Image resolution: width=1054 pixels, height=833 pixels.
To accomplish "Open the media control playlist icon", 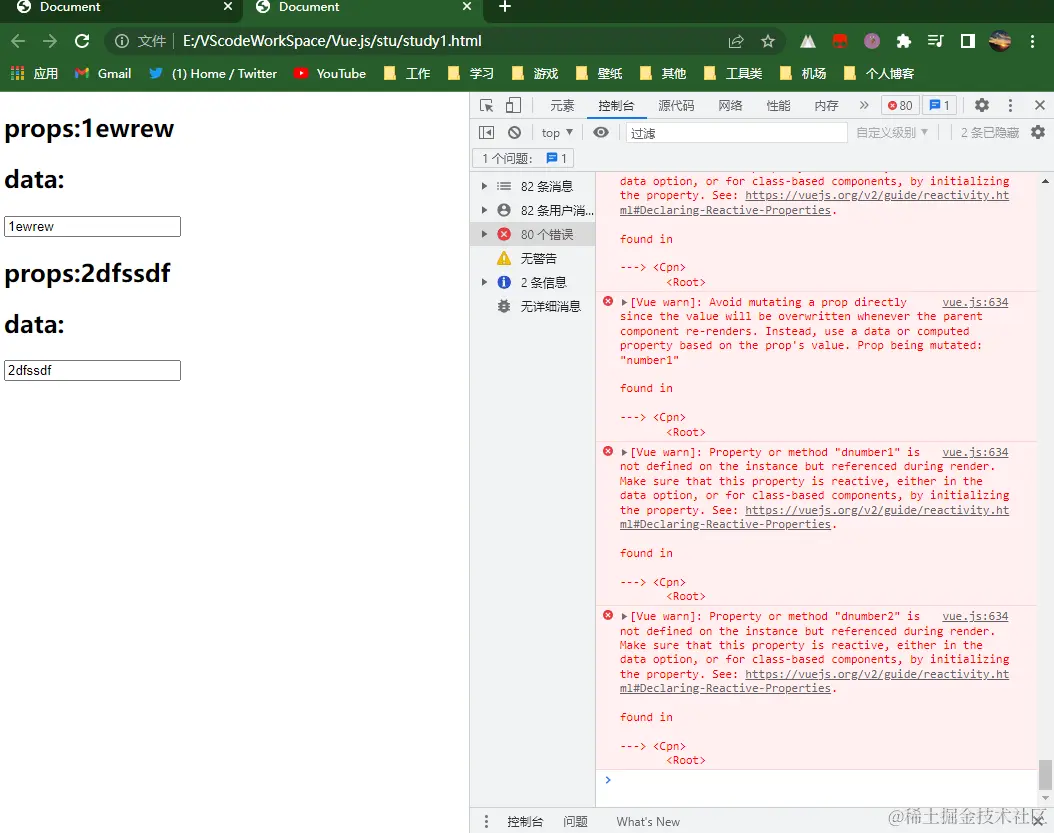I will click(x=935, y=42).
